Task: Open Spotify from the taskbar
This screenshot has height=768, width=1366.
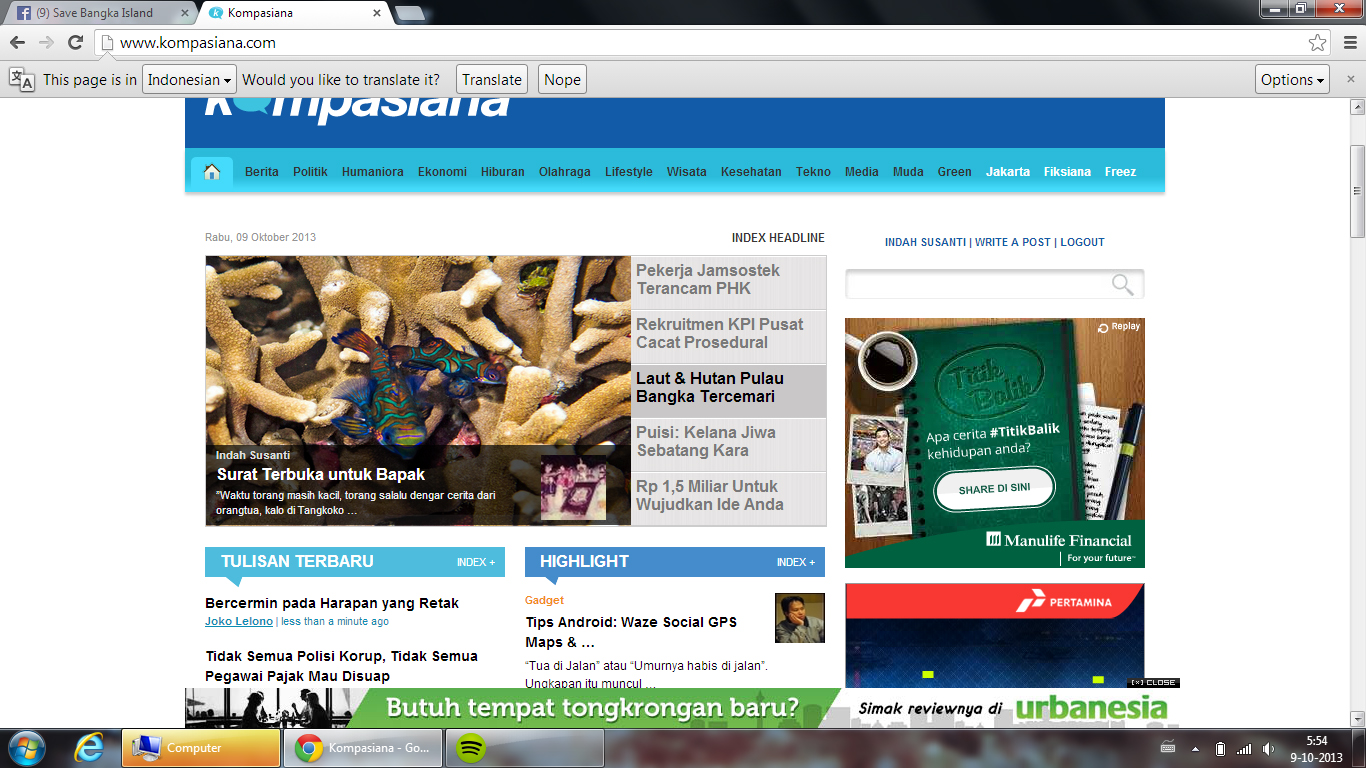Action: point(471,748)
